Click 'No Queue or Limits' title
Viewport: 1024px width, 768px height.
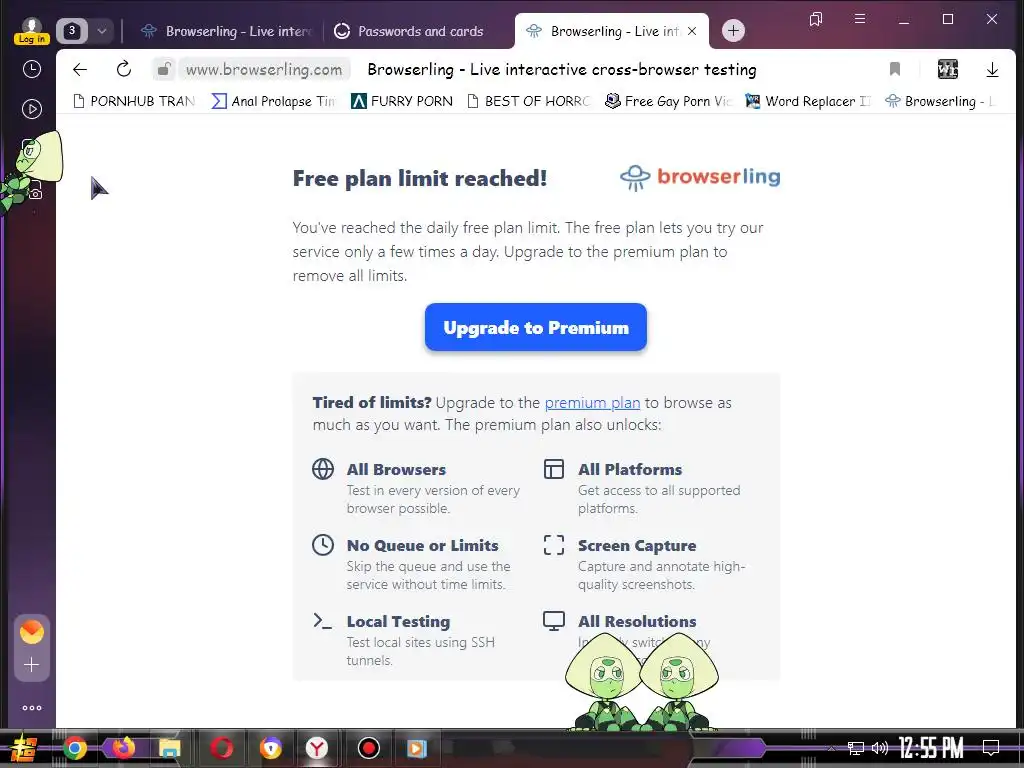(423, 545)
